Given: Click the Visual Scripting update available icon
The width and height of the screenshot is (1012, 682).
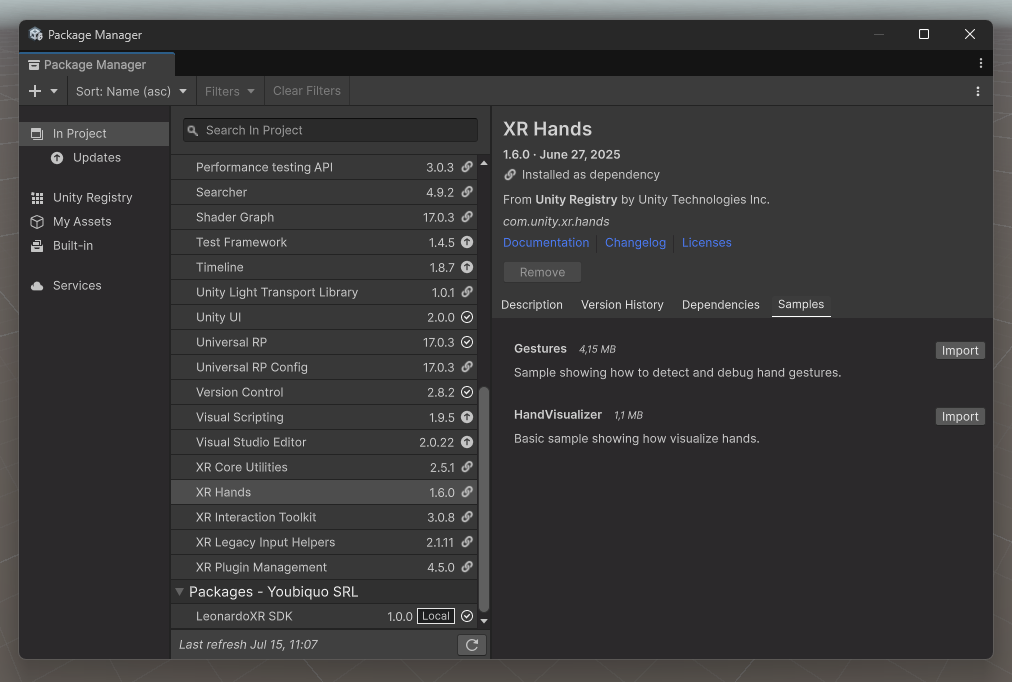Looking at the screenshot, I should tap(467, 417).
